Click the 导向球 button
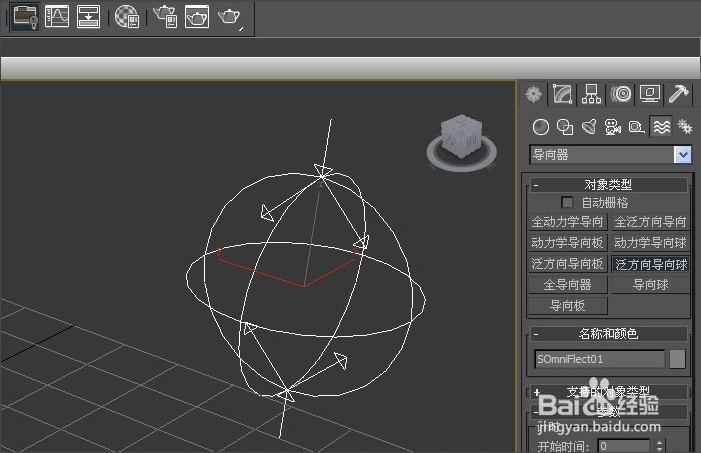 pos(650,284)
